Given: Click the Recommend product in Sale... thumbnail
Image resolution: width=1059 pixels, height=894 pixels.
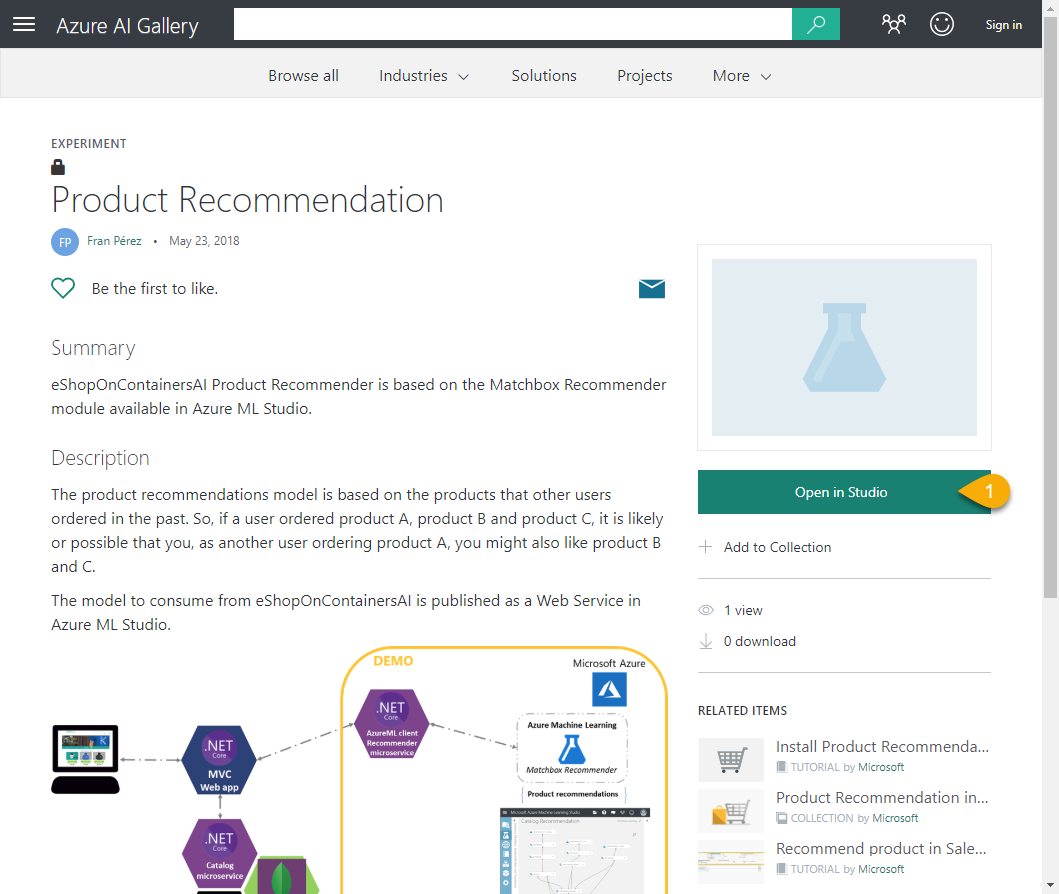Looking at the screenshot, I should 731,862.
